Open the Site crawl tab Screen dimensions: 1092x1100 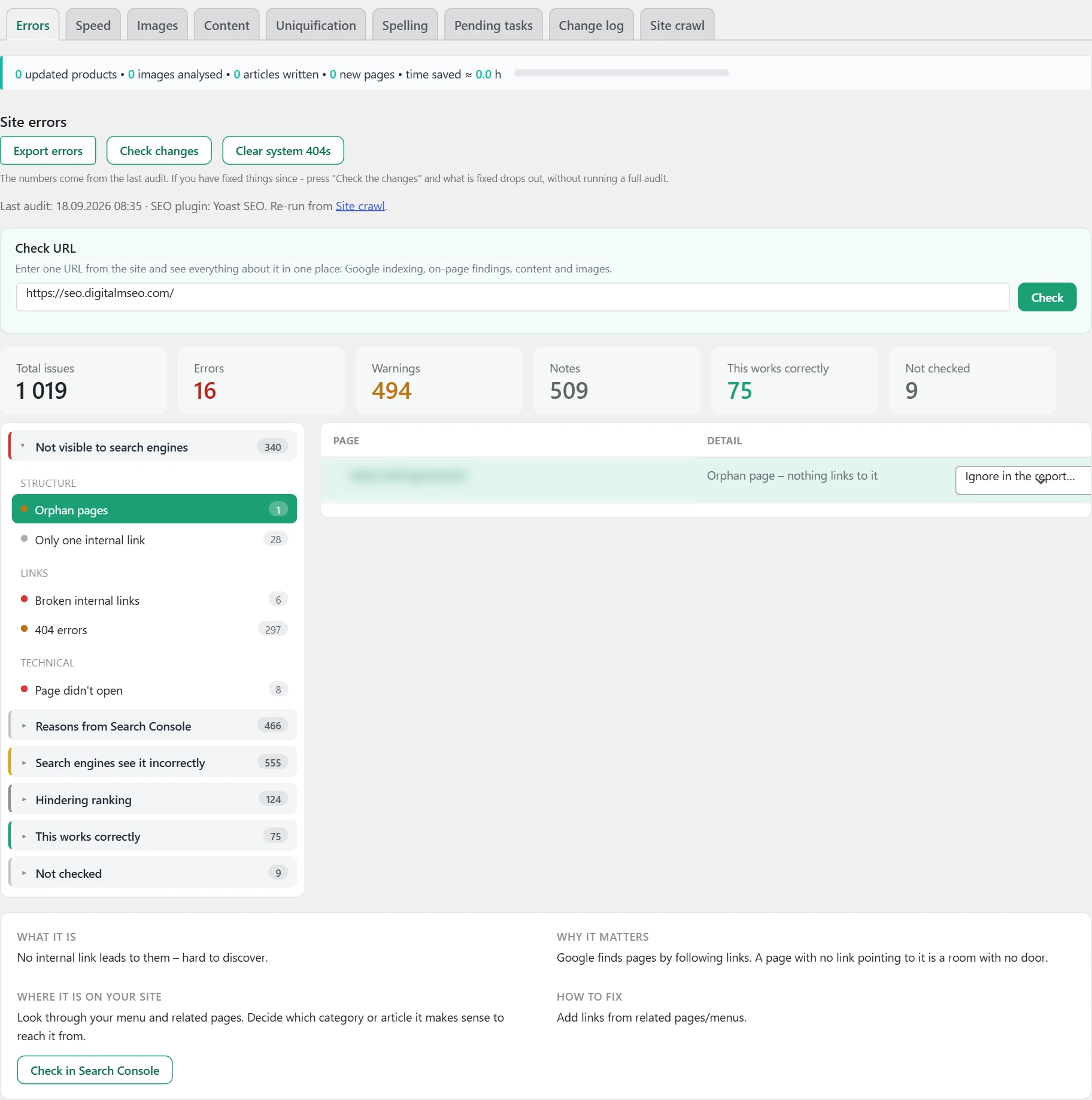tap(677, 25)
